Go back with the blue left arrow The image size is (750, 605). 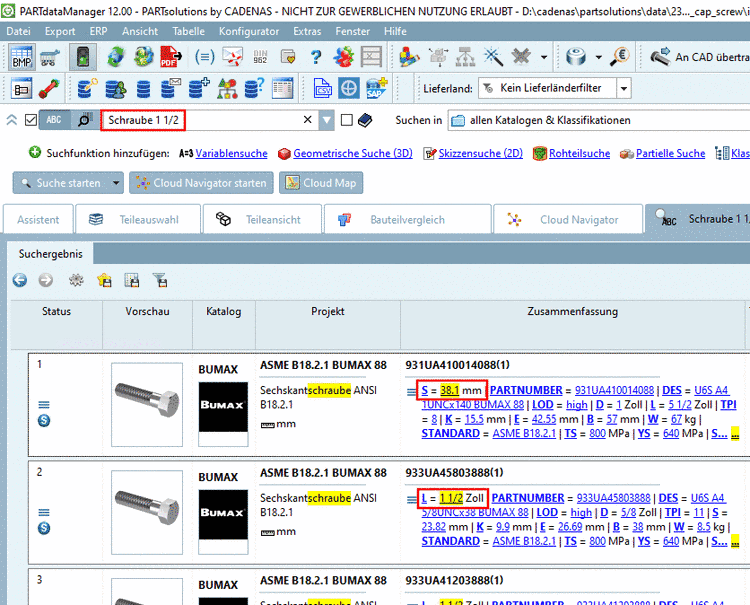[x=20, y=280]
